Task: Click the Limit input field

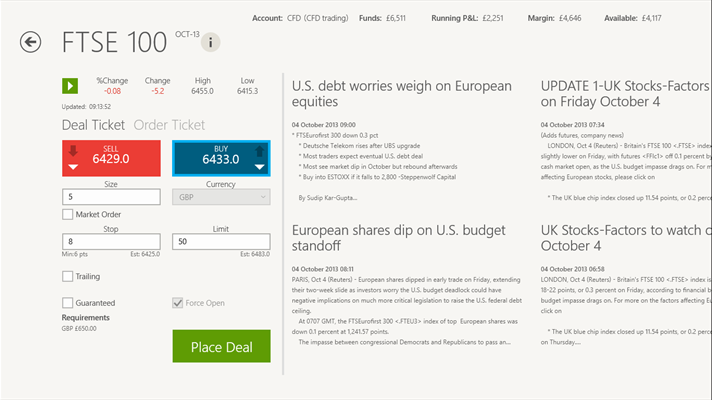Action: coord(221,241)
